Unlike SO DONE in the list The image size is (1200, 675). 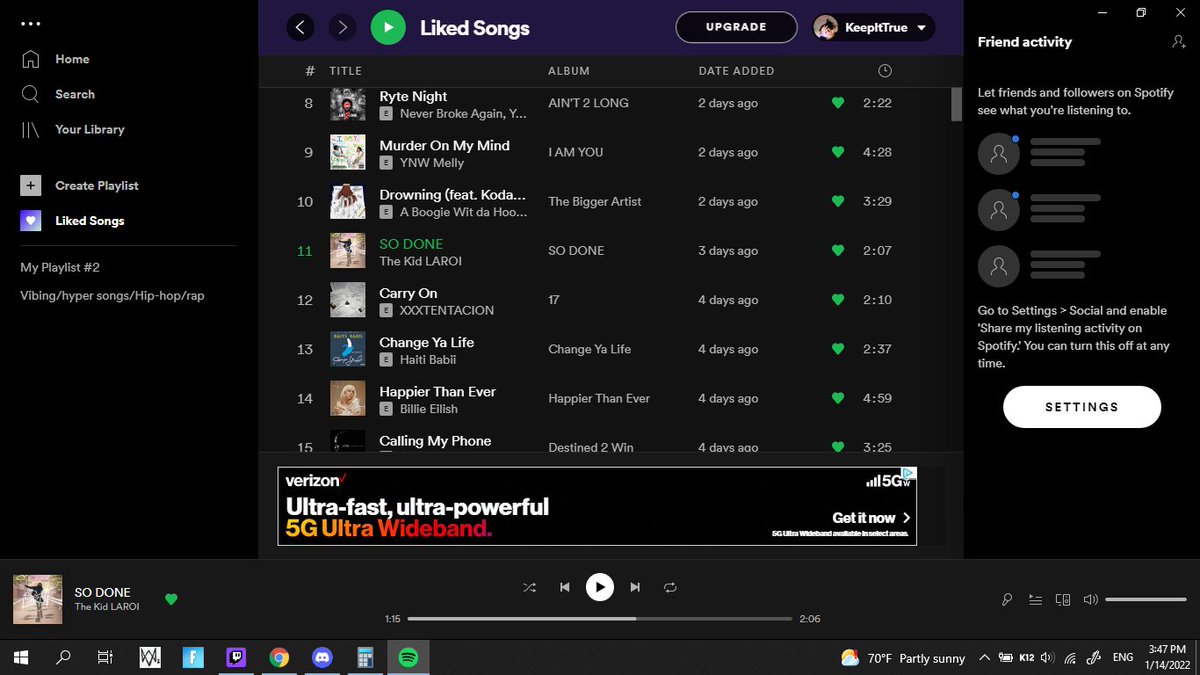[838, 250]
